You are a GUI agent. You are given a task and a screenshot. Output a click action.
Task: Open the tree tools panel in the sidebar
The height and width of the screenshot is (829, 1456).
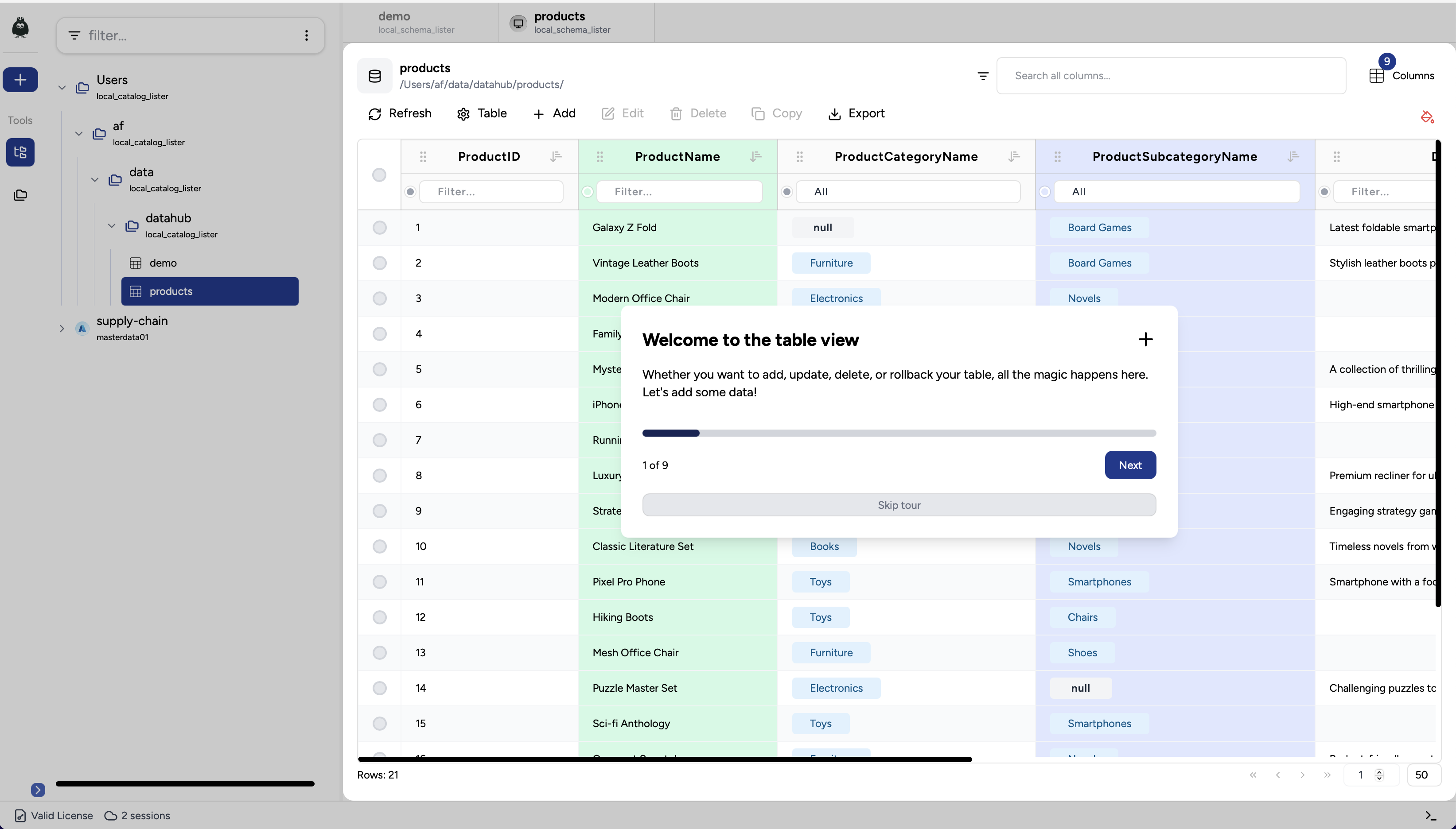[x=20, y=152]
